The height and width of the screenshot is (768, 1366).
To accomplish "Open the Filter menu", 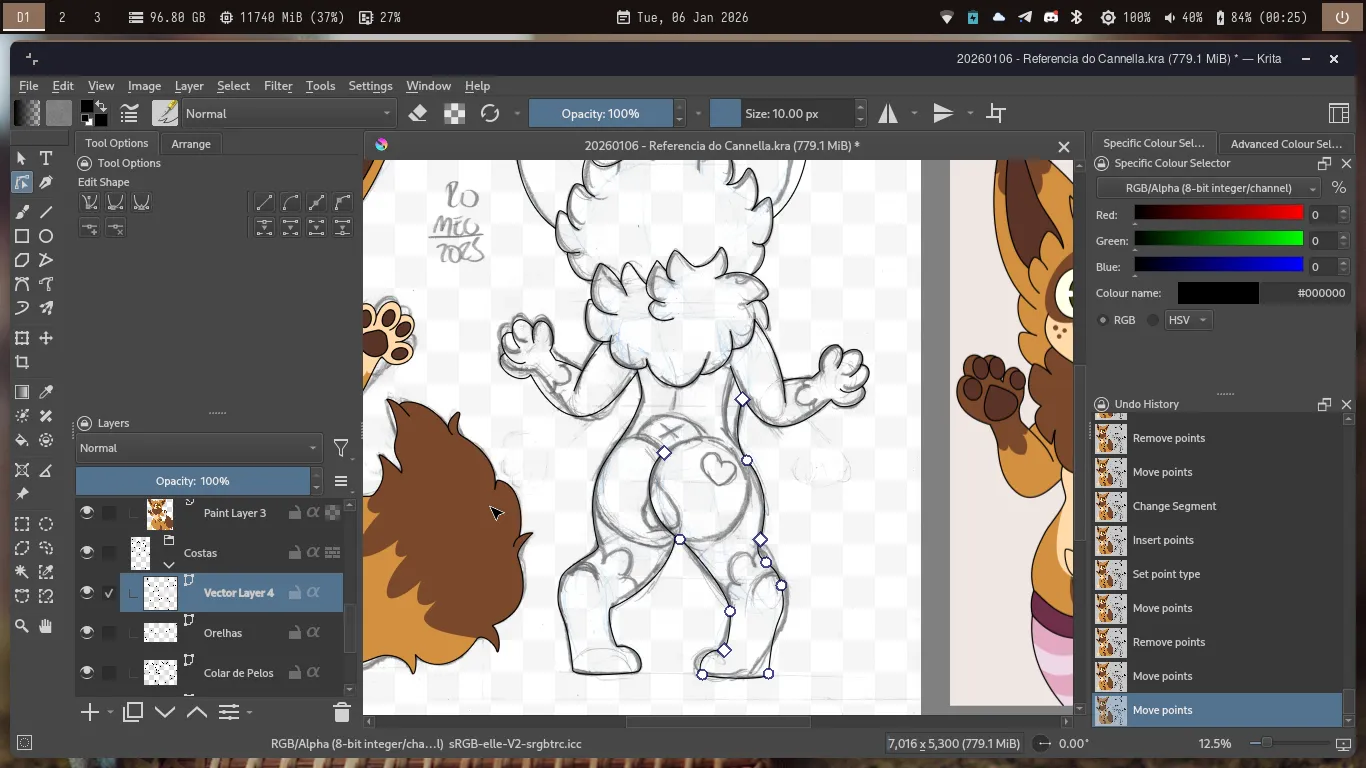I will click(x=278, y=86).
